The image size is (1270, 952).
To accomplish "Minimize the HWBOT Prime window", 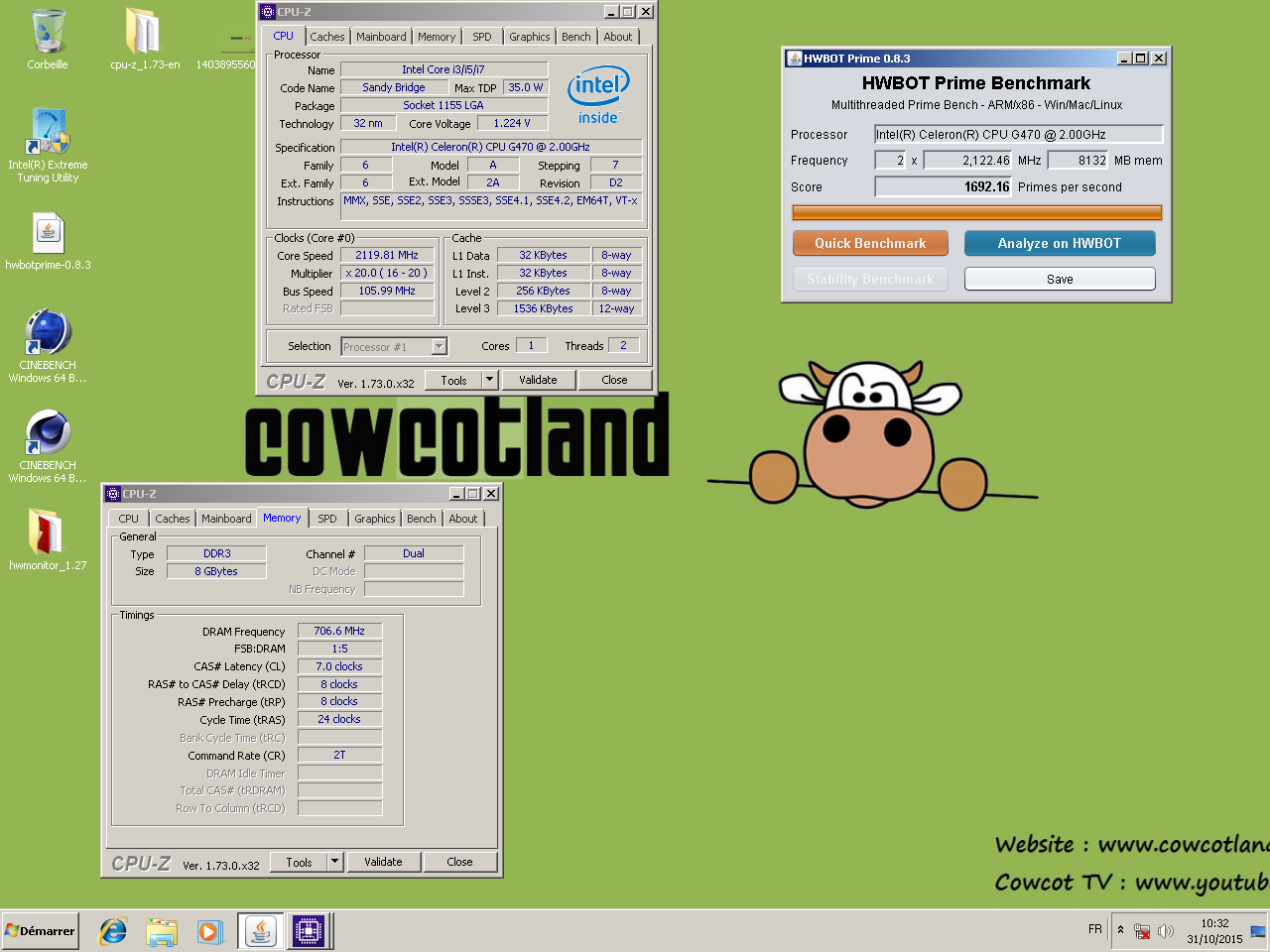I will point(1124,59).
